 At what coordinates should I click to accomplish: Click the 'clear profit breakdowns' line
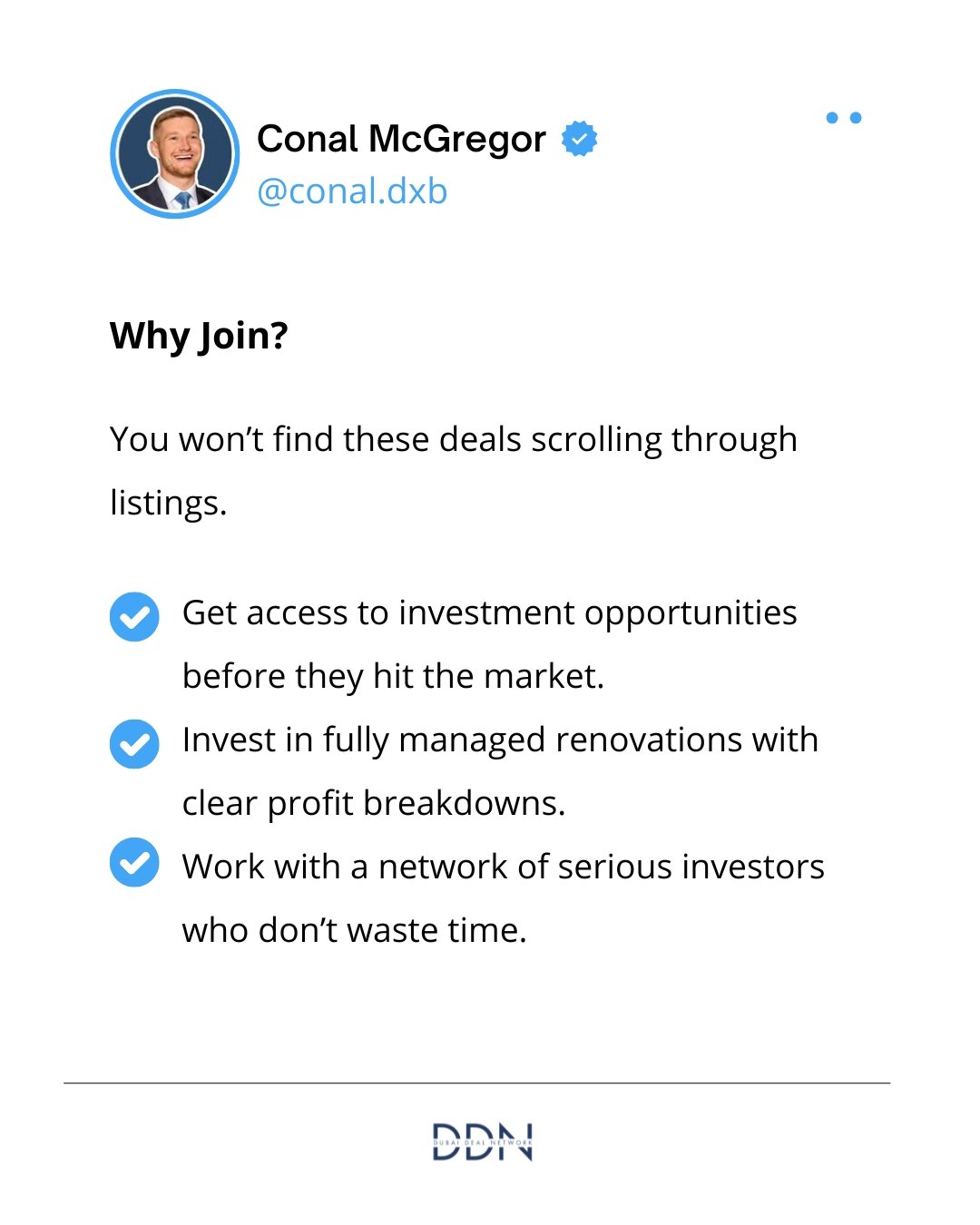click(374, 804)
